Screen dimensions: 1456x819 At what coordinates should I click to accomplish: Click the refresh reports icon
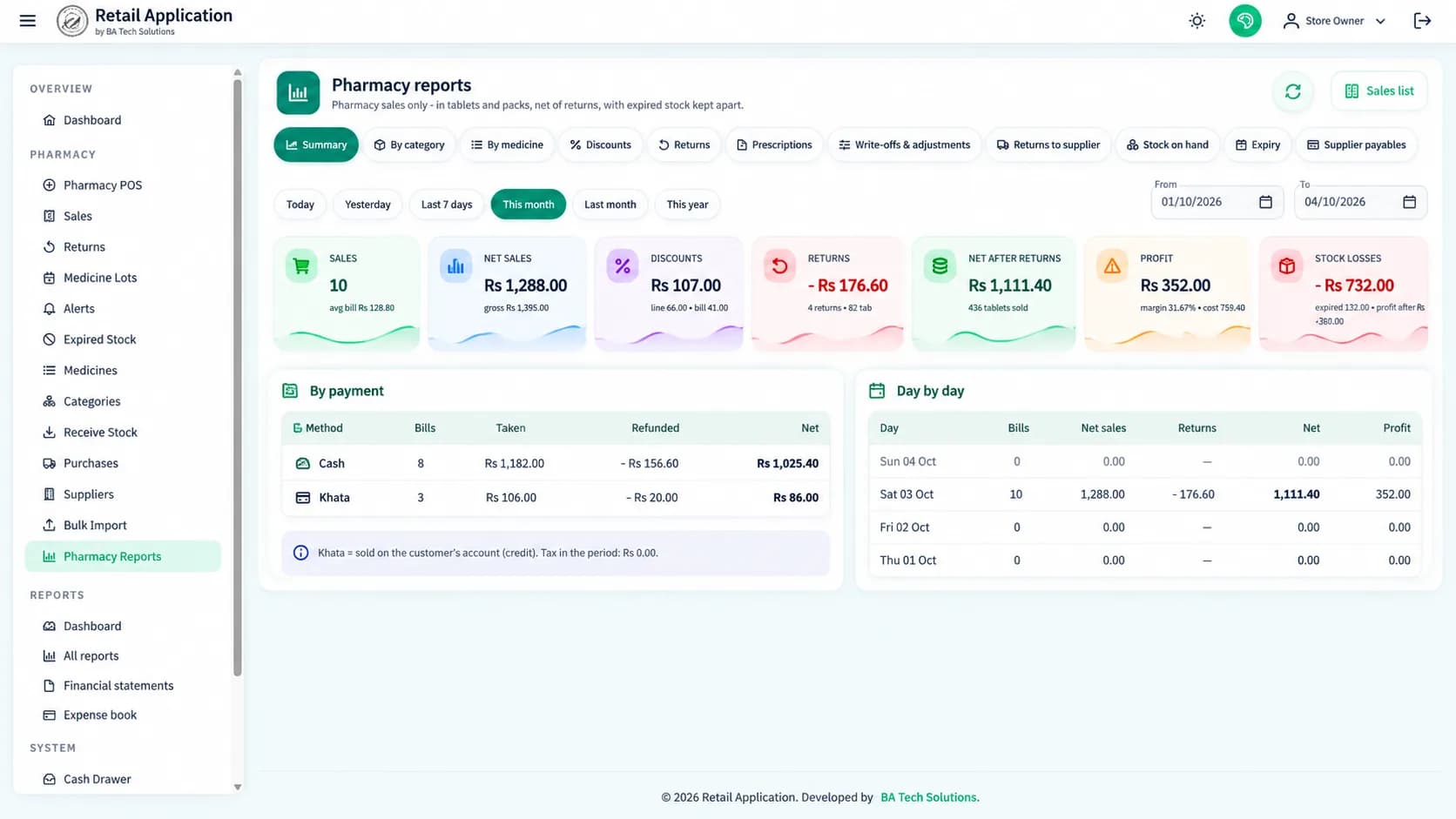pos(1292,91)
